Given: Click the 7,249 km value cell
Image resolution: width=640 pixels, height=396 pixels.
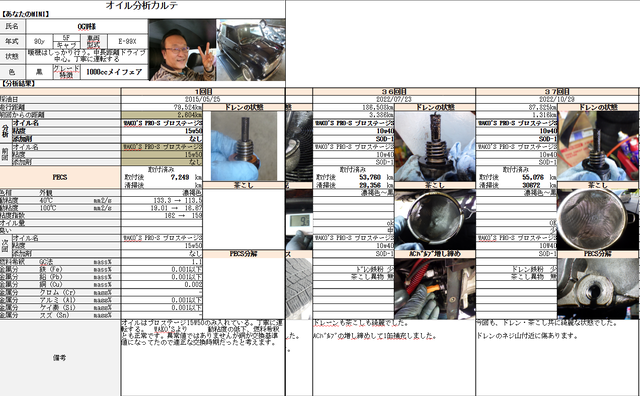Looking at the screenshot, I should click(180, 177).
